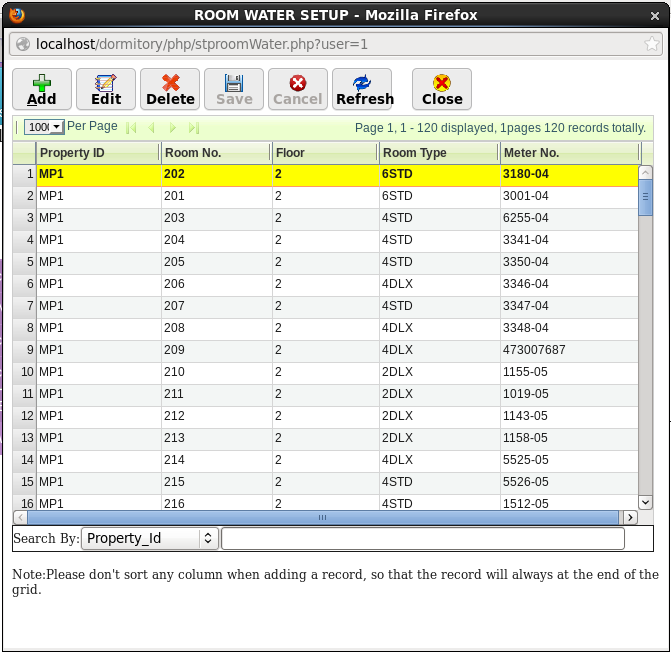This screenshot has height=653, width=671.
Task: Open the records per page dropdown
Action: (x=45, y=127)
